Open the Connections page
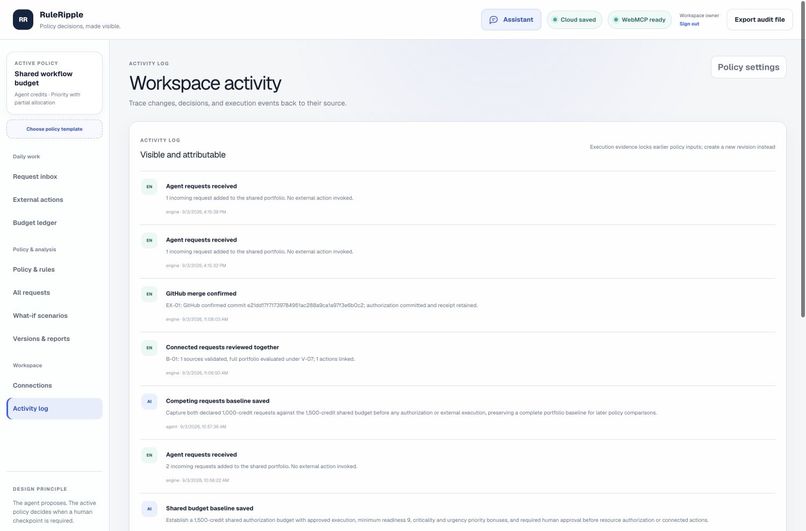The height and width of the screenshot is (531, 806). coord(54,386)
